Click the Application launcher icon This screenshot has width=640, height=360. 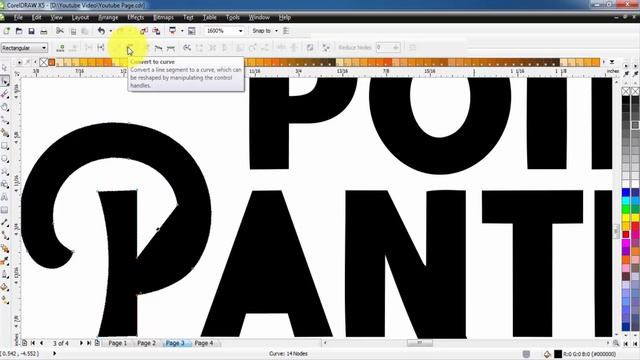[173, 31]
